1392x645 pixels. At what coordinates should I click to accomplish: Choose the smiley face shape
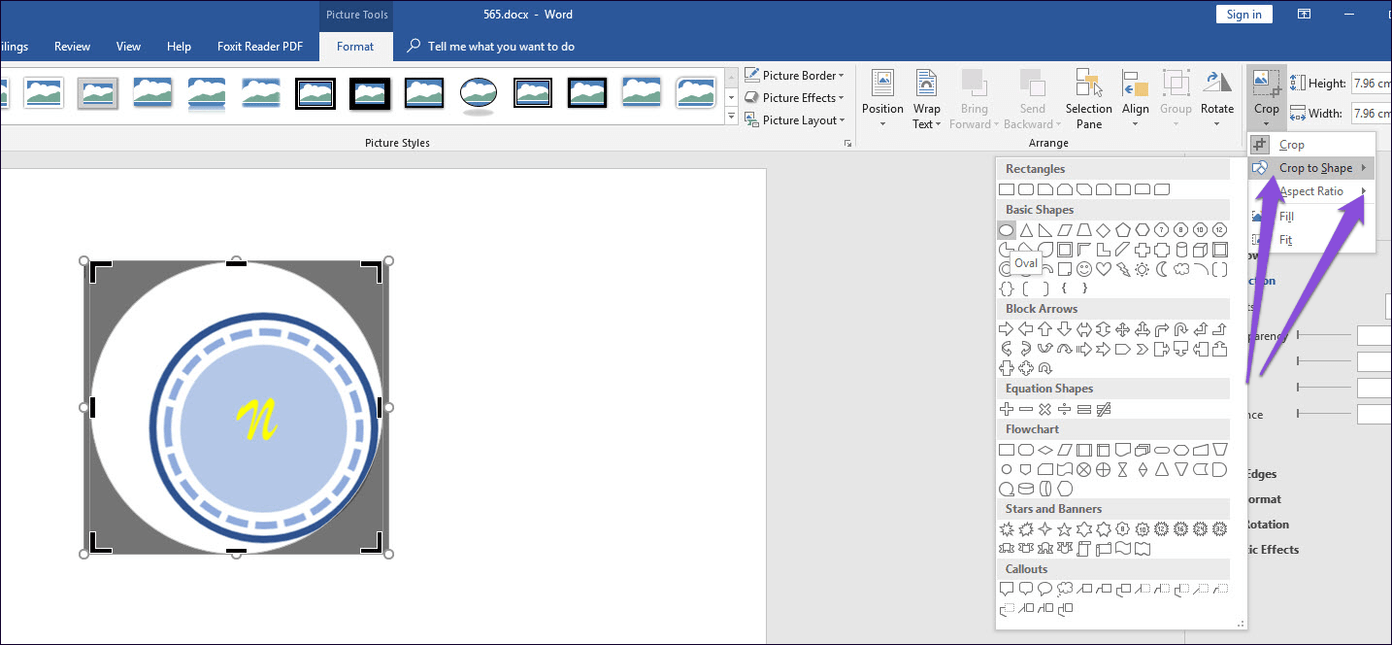1084,269
